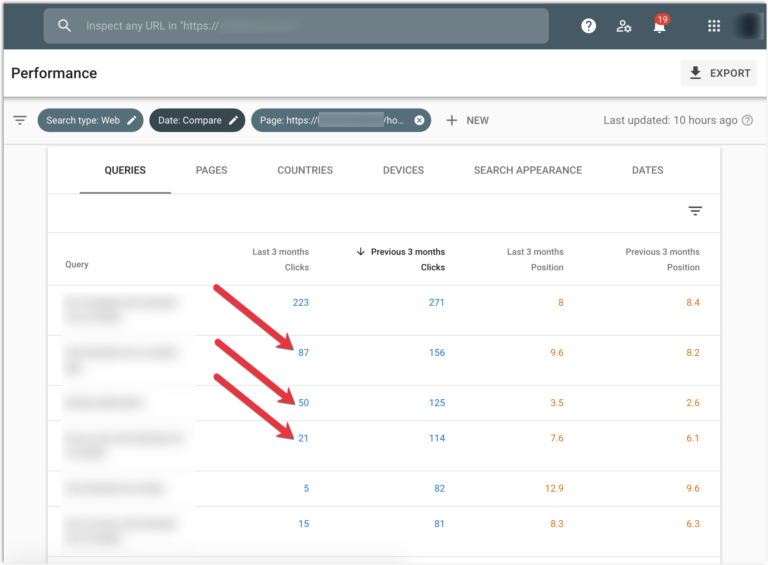Click the 50 clicks value
Screen dimensions: 768x565
304,403
